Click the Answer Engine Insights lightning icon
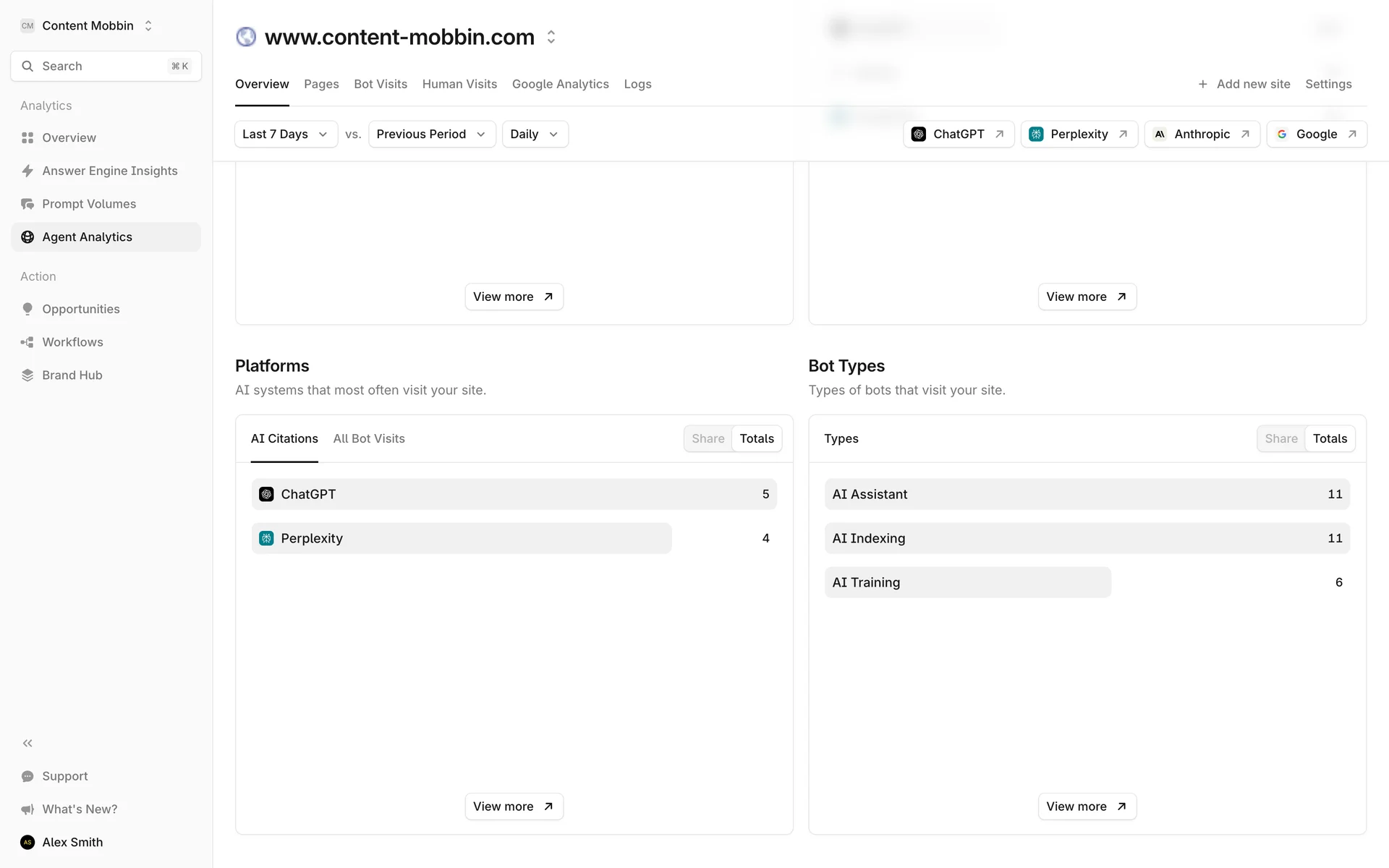 coord(27,171)
